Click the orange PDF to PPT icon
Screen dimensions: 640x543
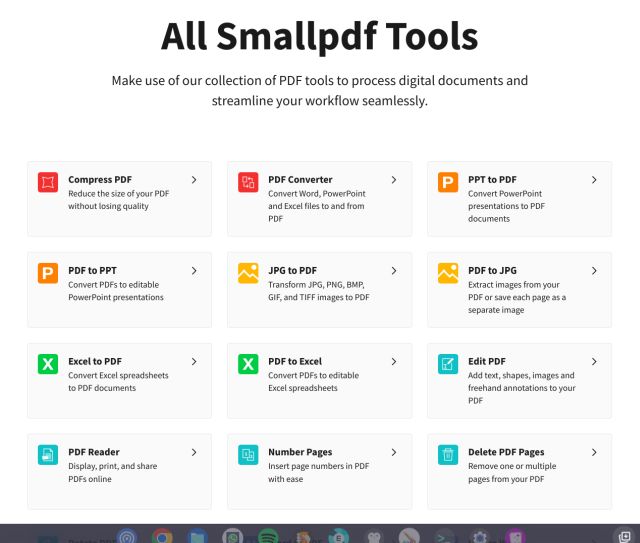[x=48, y=273]
